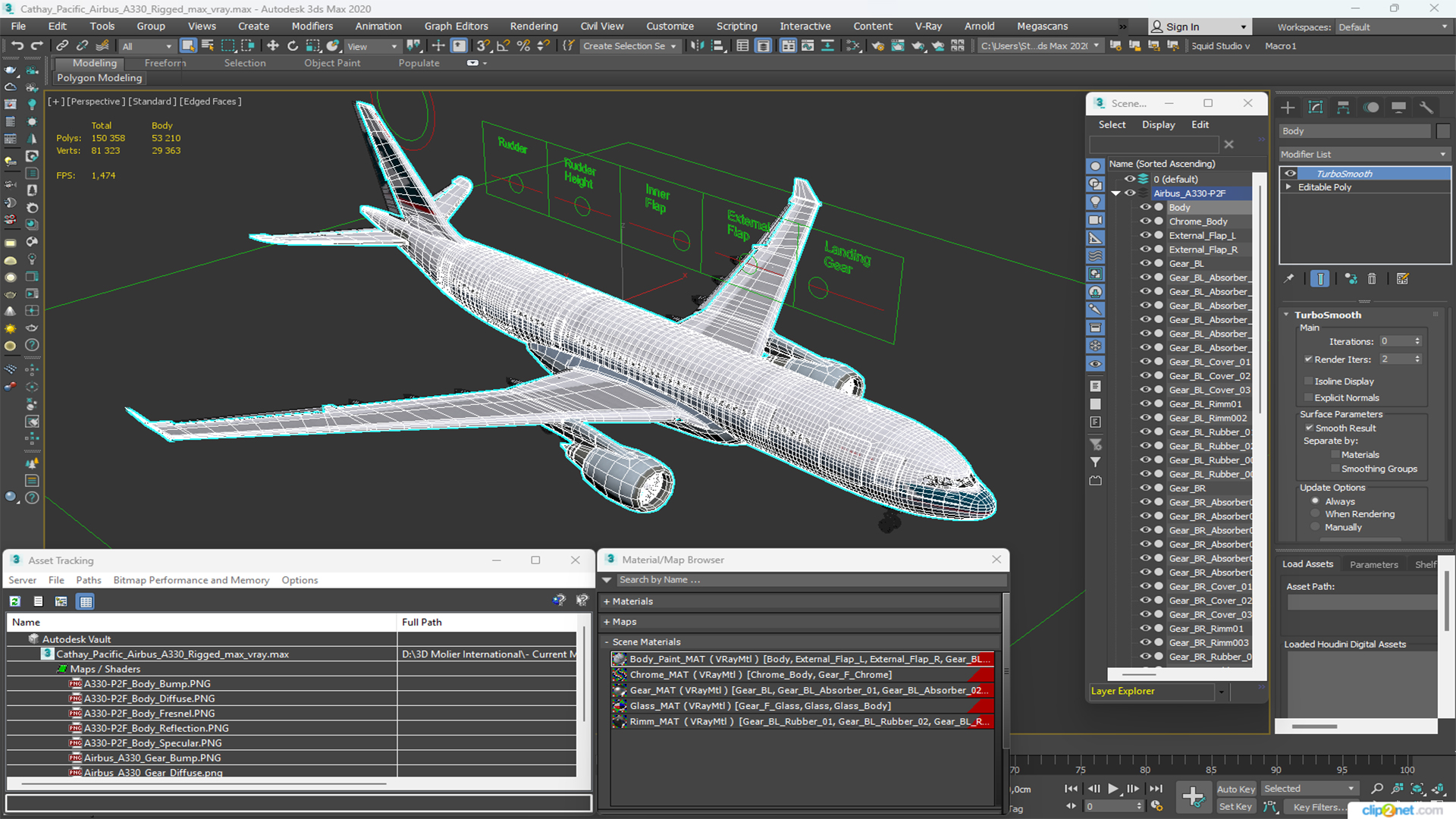Switch to the Utilities command panel
The width and height of the screenshot is (1456, 819).
(1426, 107)
